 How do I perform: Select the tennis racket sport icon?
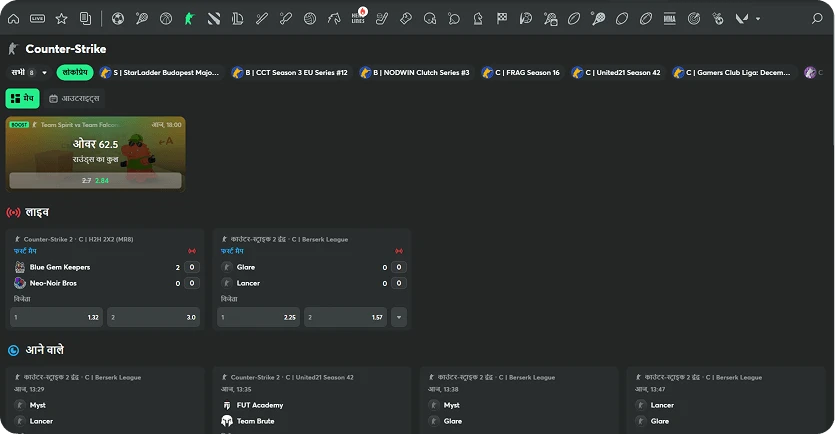[x=142, y=18]
